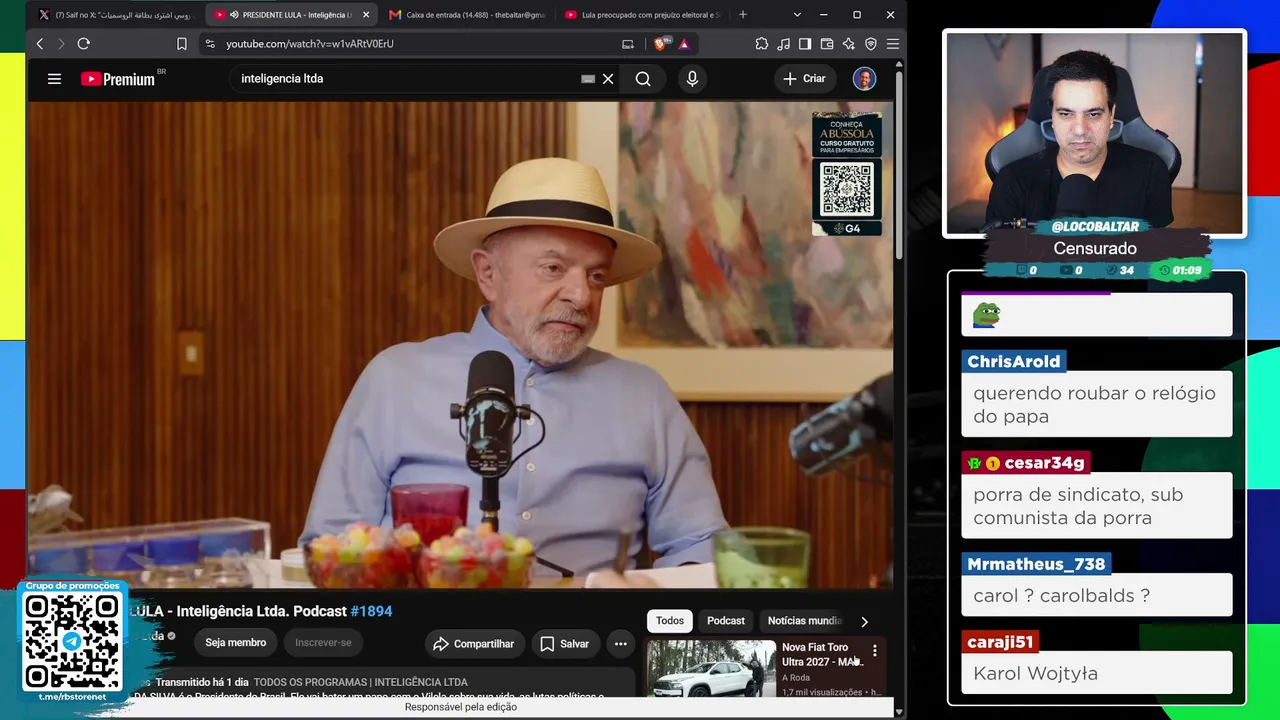Toggle the browser sidebar panel
Image resolution: width=1280 pixels, height=720 pixels.
pyautogui.click(x=805, y=44)
